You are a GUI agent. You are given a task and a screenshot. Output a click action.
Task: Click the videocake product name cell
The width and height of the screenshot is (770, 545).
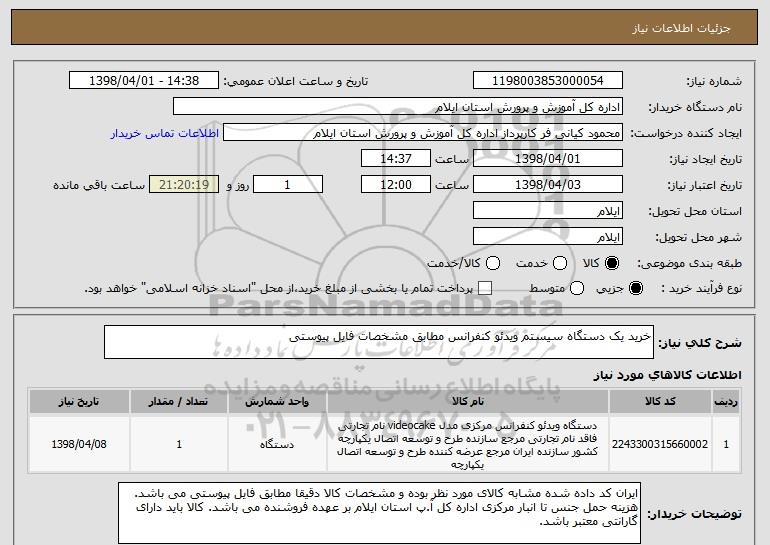468,444
